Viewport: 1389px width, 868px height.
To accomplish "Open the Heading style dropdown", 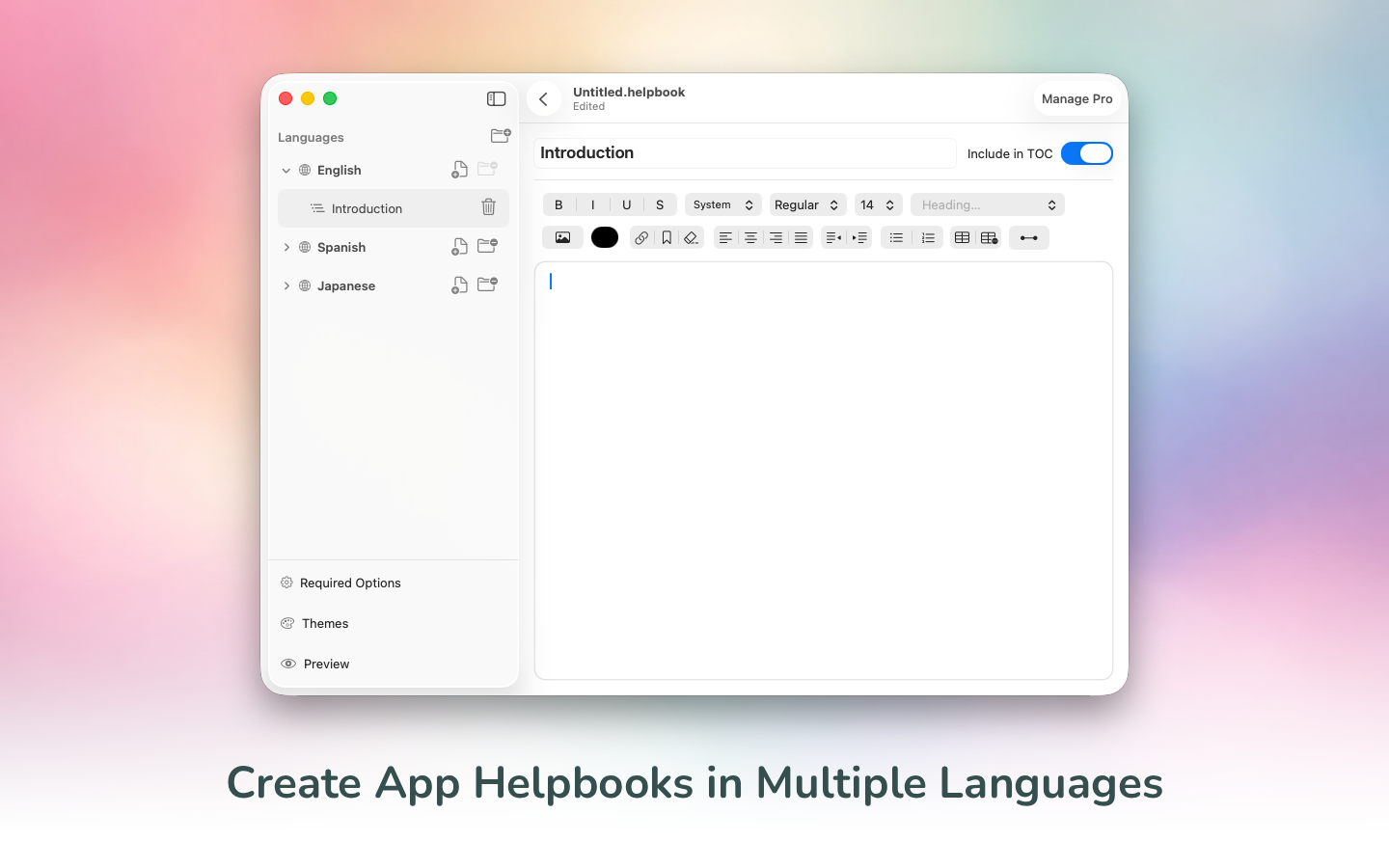I will click(987, 204).
